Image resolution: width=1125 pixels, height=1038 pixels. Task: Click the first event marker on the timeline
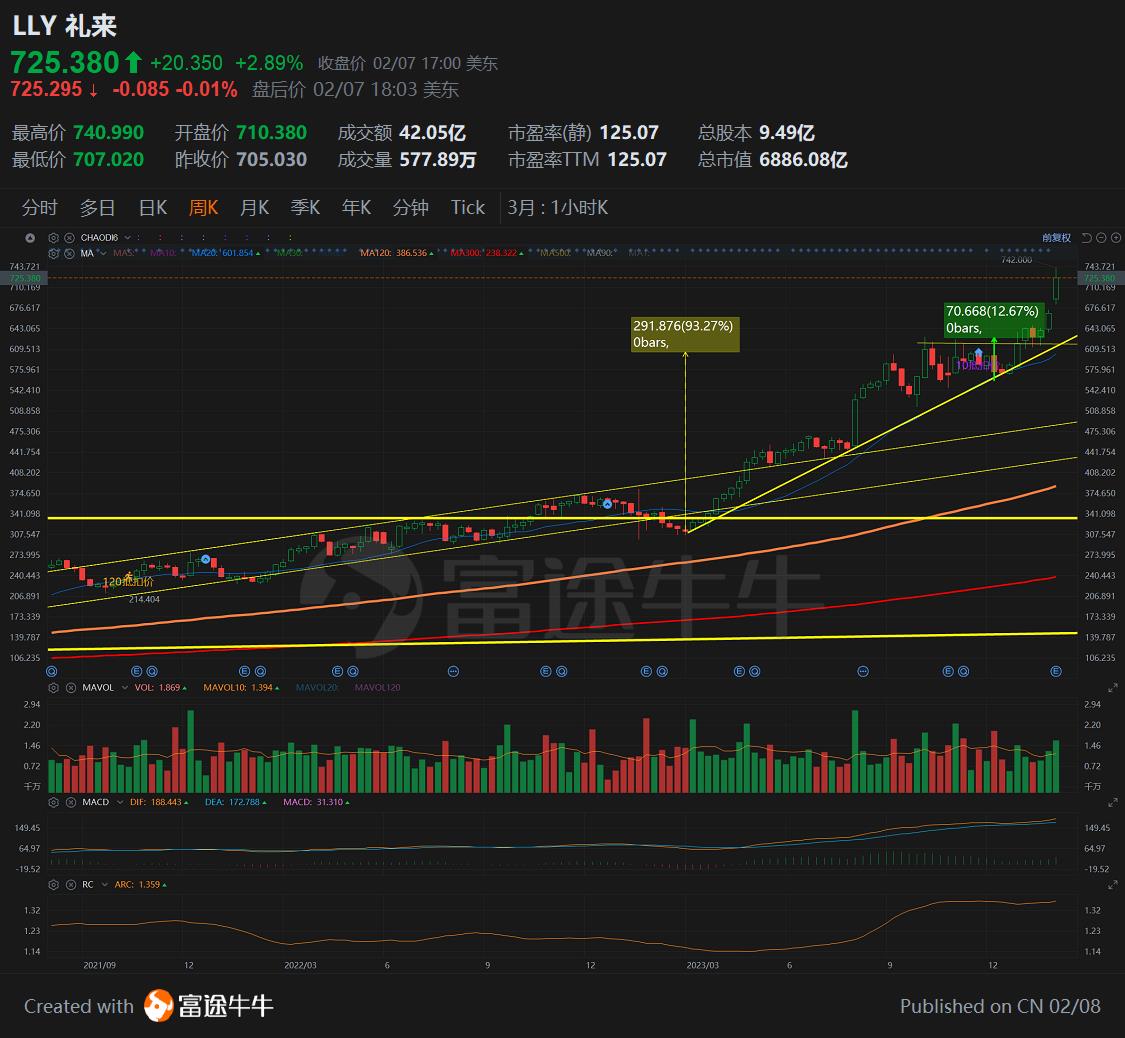coord(52,671)
